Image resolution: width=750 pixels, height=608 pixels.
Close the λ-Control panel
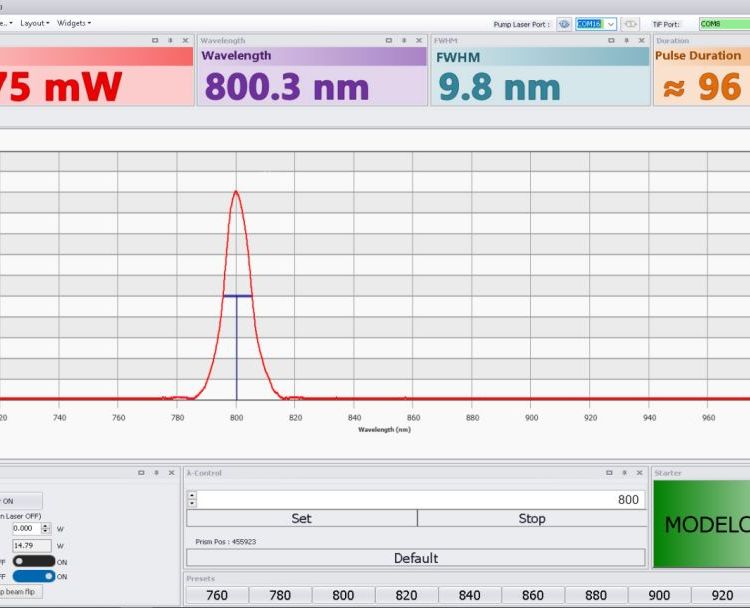[x=640, y=473]
